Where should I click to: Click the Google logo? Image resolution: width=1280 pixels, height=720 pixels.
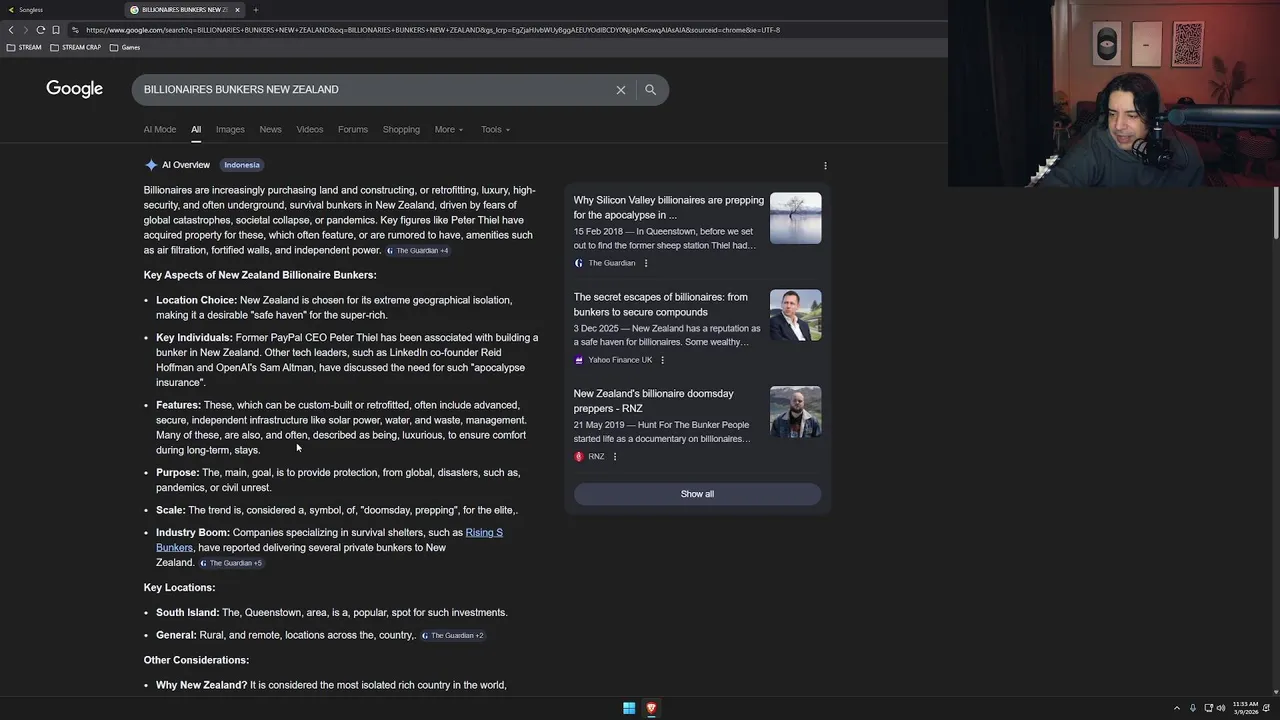click(x=74, y=89)
